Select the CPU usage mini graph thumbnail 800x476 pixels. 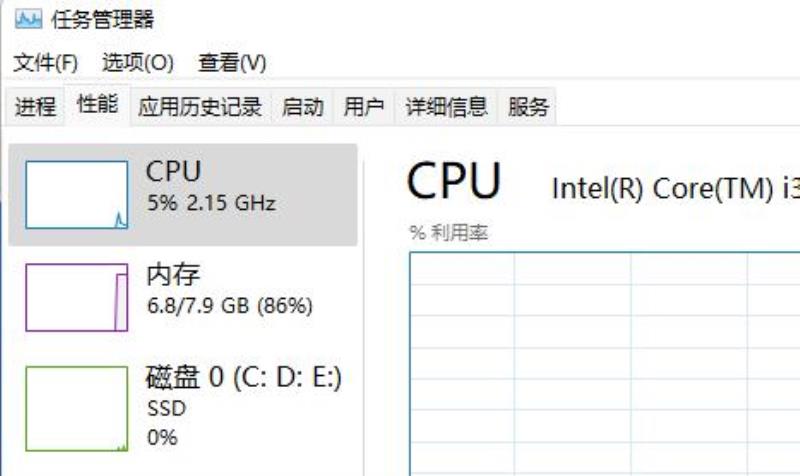click(77, 195)
